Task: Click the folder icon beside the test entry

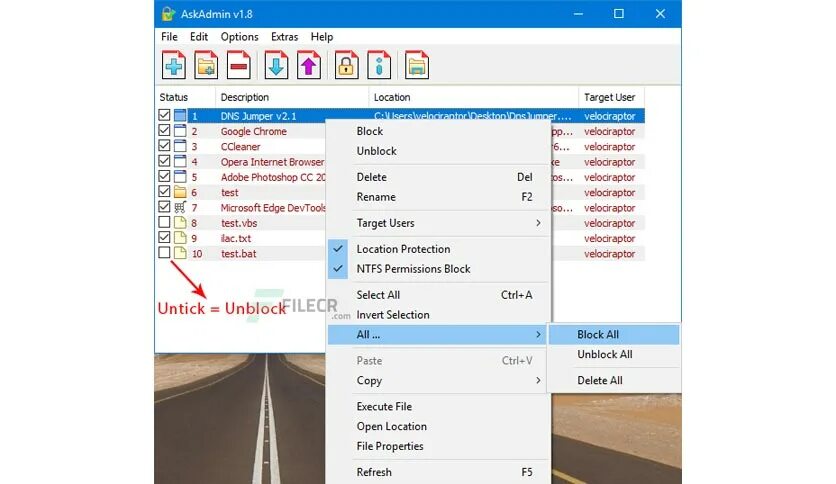Action: 180,192
